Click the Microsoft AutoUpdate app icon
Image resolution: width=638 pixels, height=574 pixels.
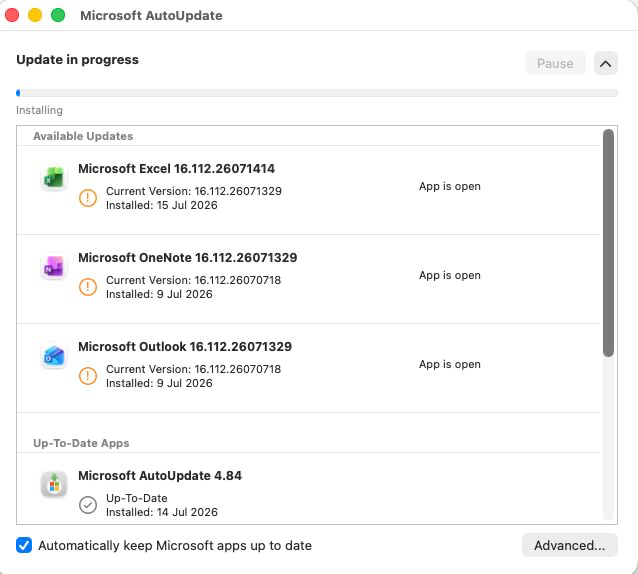pyautogui.click(x=54, y=485)
